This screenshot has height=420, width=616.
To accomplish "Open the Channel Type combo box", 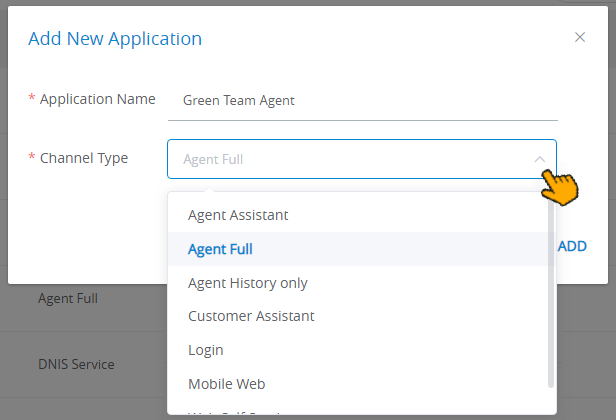I will click(362, 159).
